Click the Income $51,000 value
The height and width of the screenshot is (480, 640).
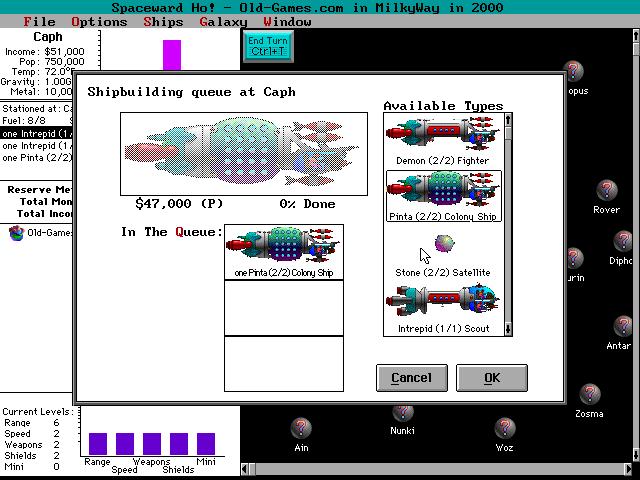point(64,52)
